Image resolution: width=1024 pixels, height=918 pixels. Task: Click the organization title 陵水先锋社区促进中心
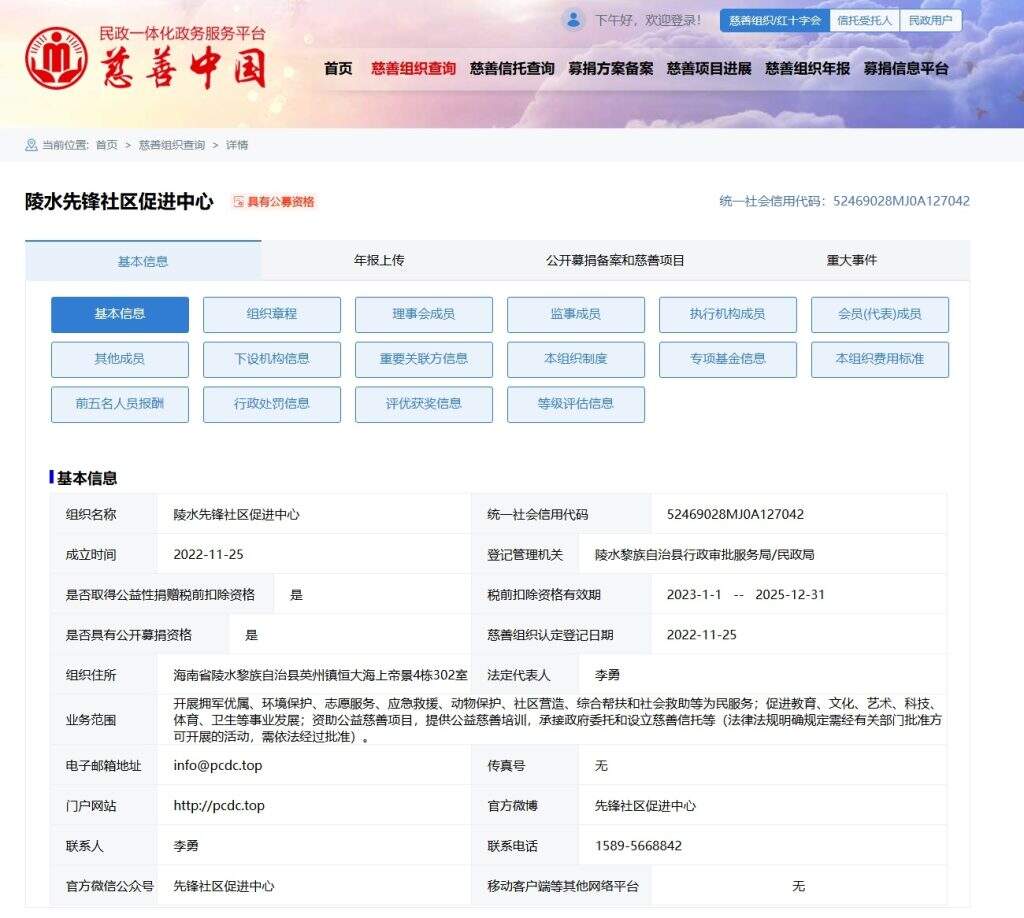coord(119,202)
